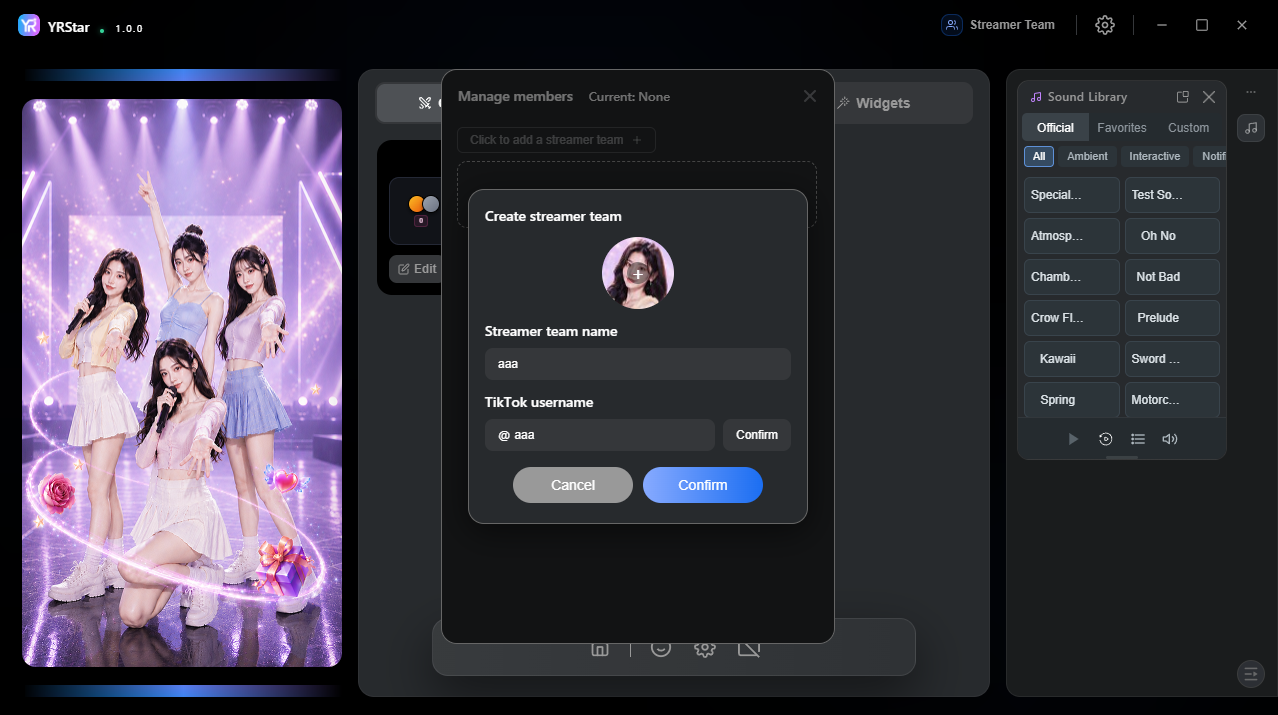Click the collapse panel icon bottom right
Image resolution: width=1278 pixels, height=715 pixels.
click(x=1251, y=674)
